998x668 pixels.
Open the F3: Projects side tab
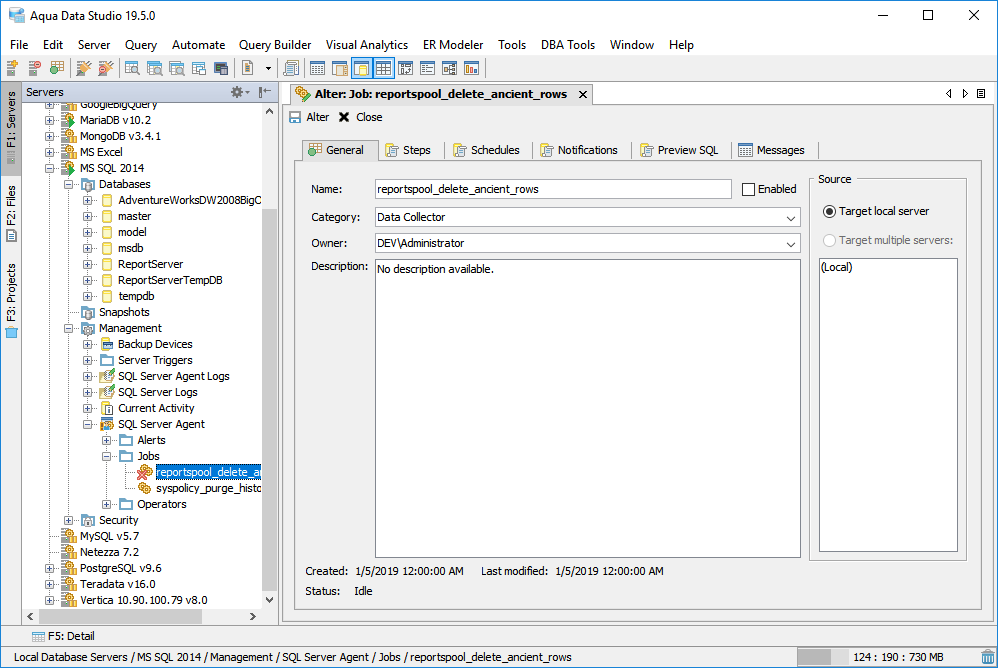tap(11, 299)
